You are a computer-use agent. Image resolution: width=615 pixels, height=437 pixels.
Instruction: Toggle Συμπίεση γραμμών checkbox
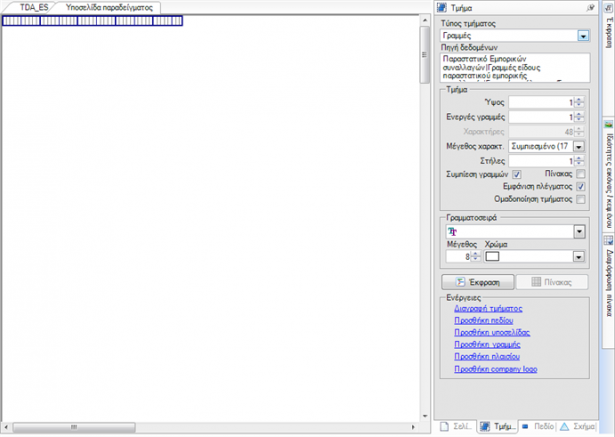517,174
